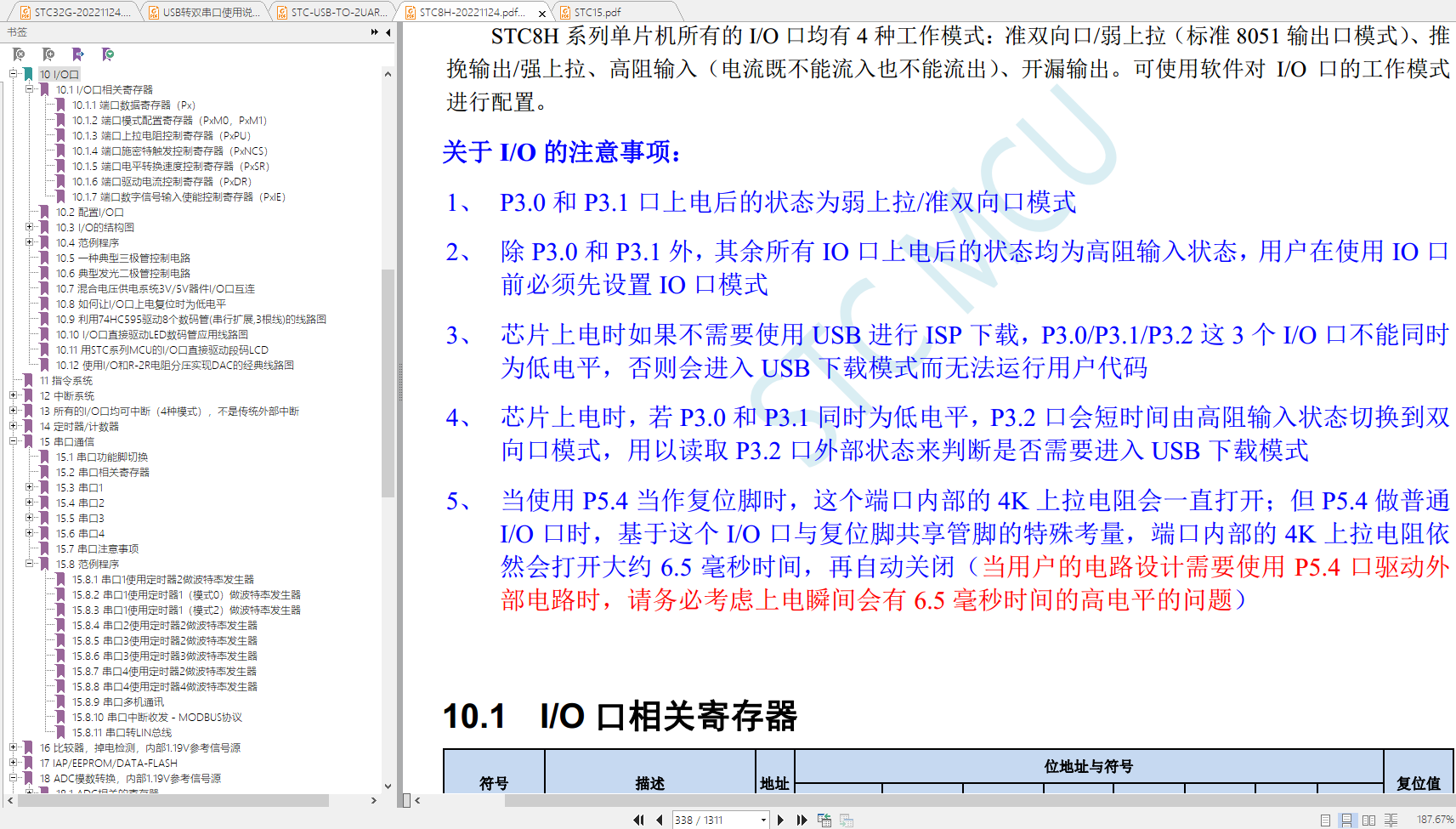The image size is (1456, 829).
Task: Close the STC8H-20221124.pdf tab
Action: [x=543, y=13]
